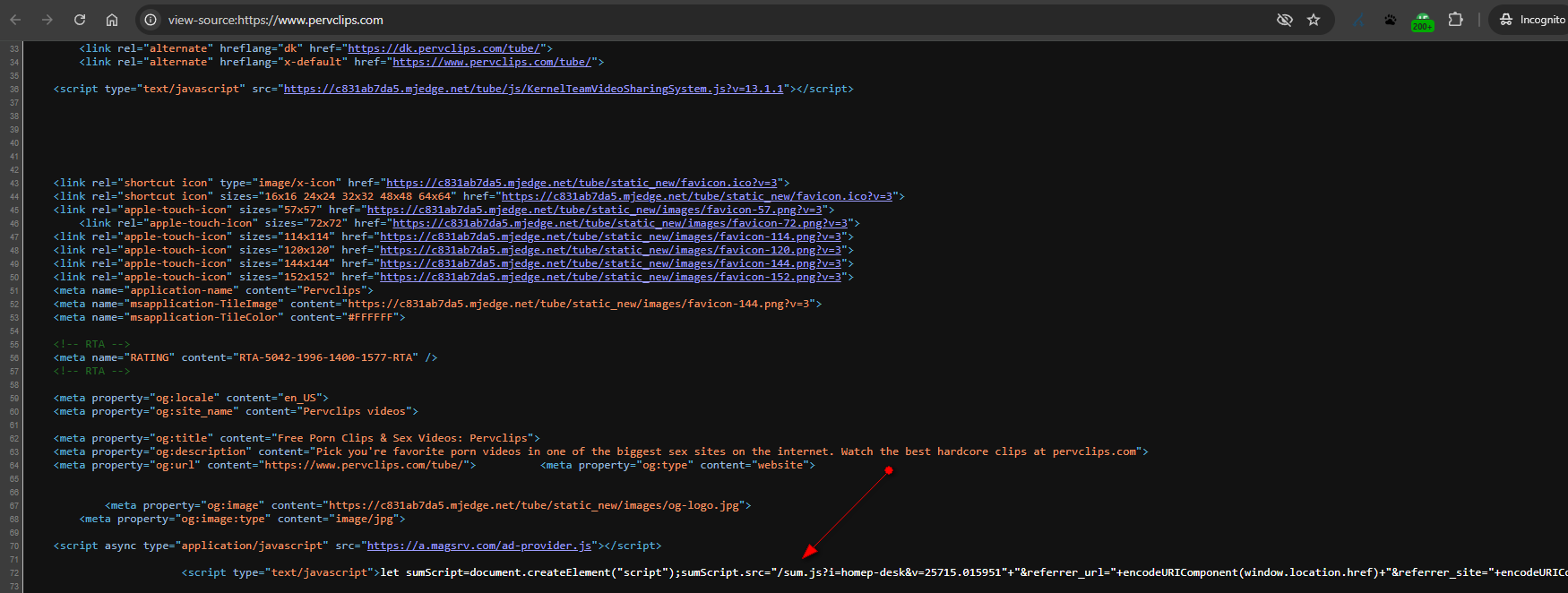Image resolution: width=1568 pixels, height=593 pixels.
Task: Reload the current page
Action: point(80,20)
